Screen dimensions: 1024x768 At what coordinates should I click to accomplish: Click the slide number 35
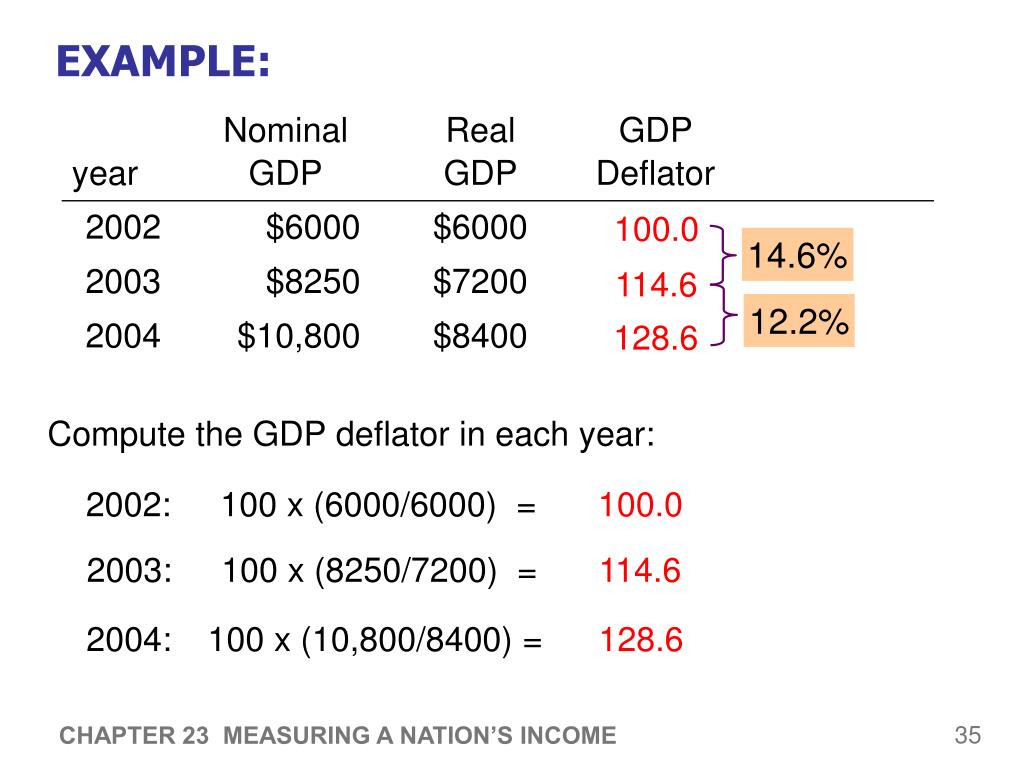967,737
